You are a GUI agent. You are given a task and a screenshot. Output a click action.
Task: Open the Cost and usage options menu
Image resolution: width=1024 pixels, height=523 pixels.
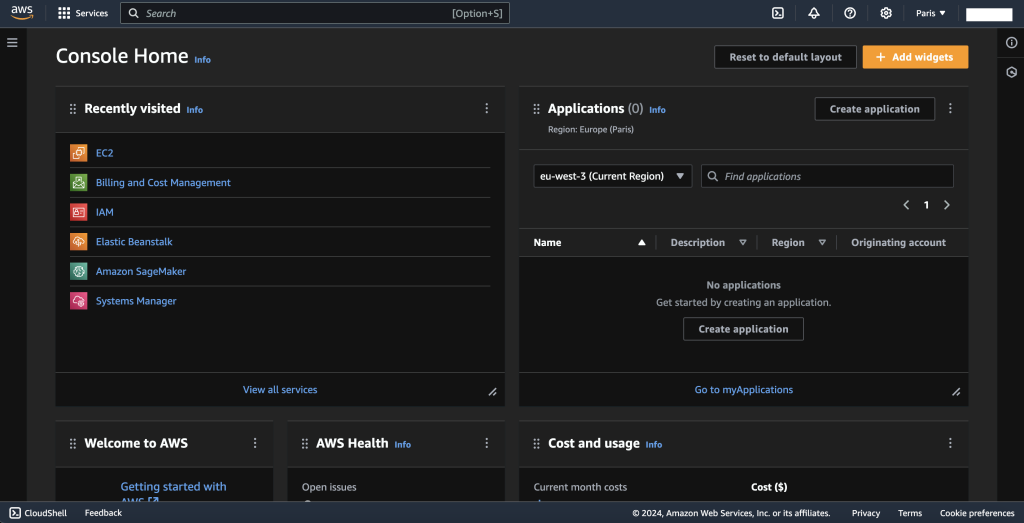pos(950,443)
